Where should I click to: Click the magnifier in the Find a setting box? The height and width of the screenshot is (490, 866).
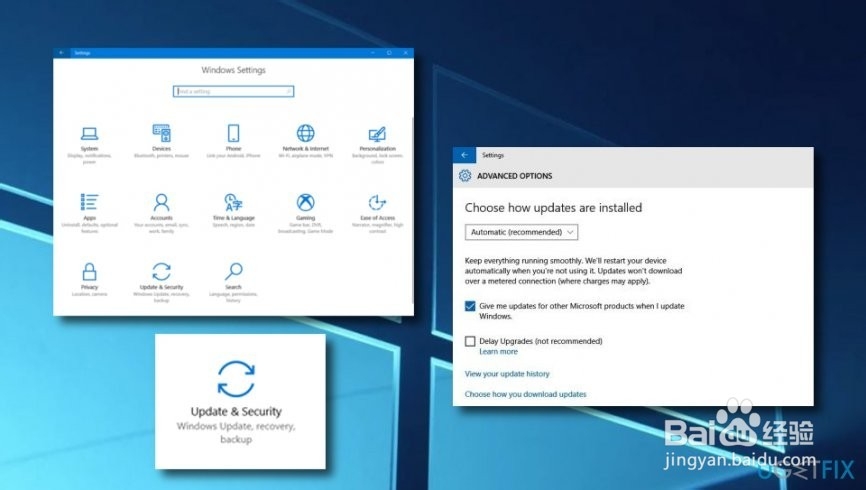[289, 91]
